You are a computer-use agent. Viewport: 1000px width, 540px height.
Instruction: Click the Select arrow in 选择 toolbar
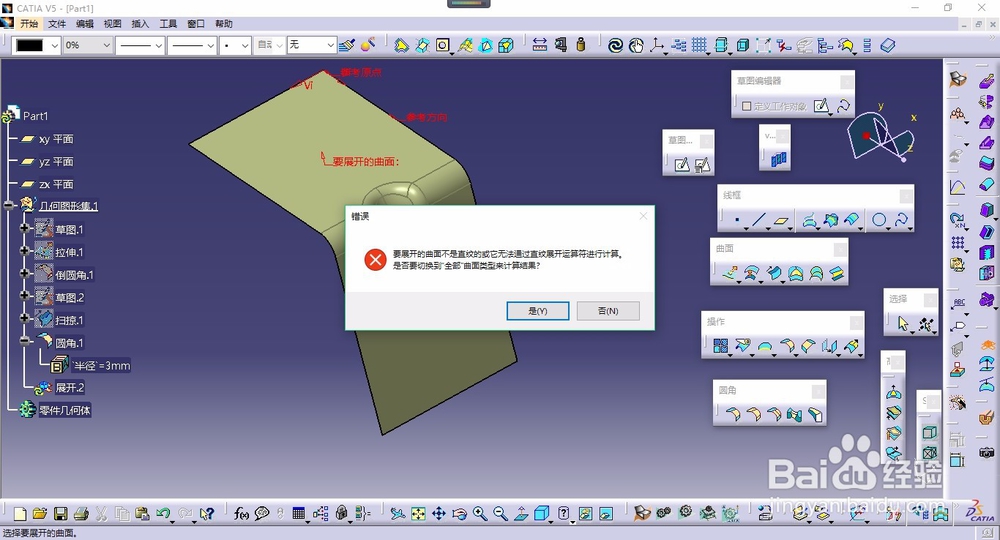(x=903, y=324)
